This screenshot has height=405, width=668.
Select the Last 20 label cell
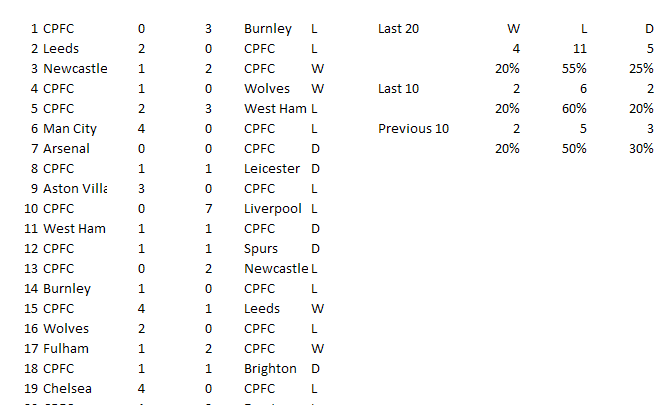[399, 29]
